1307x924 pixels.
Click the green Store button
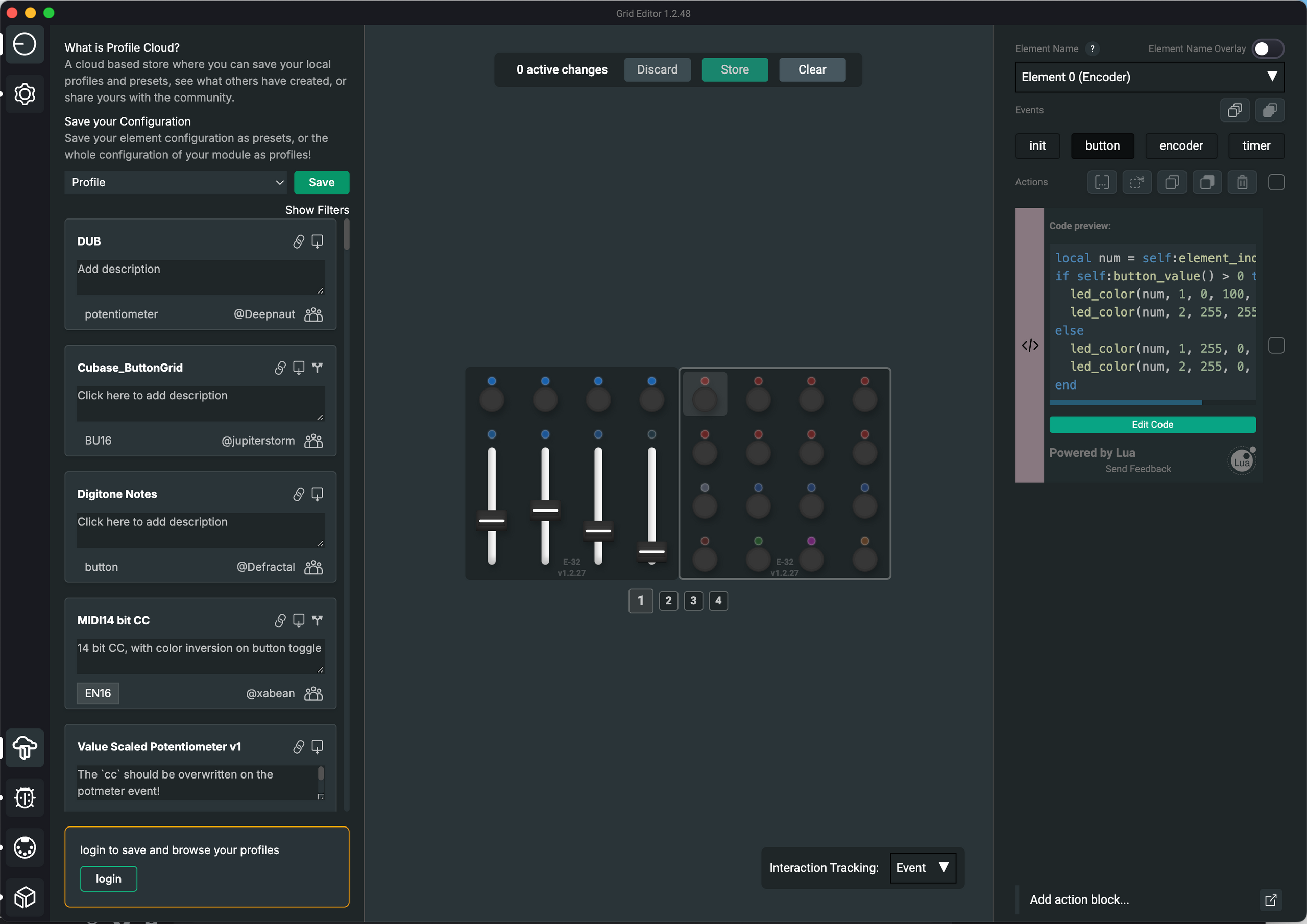[734, 69]
